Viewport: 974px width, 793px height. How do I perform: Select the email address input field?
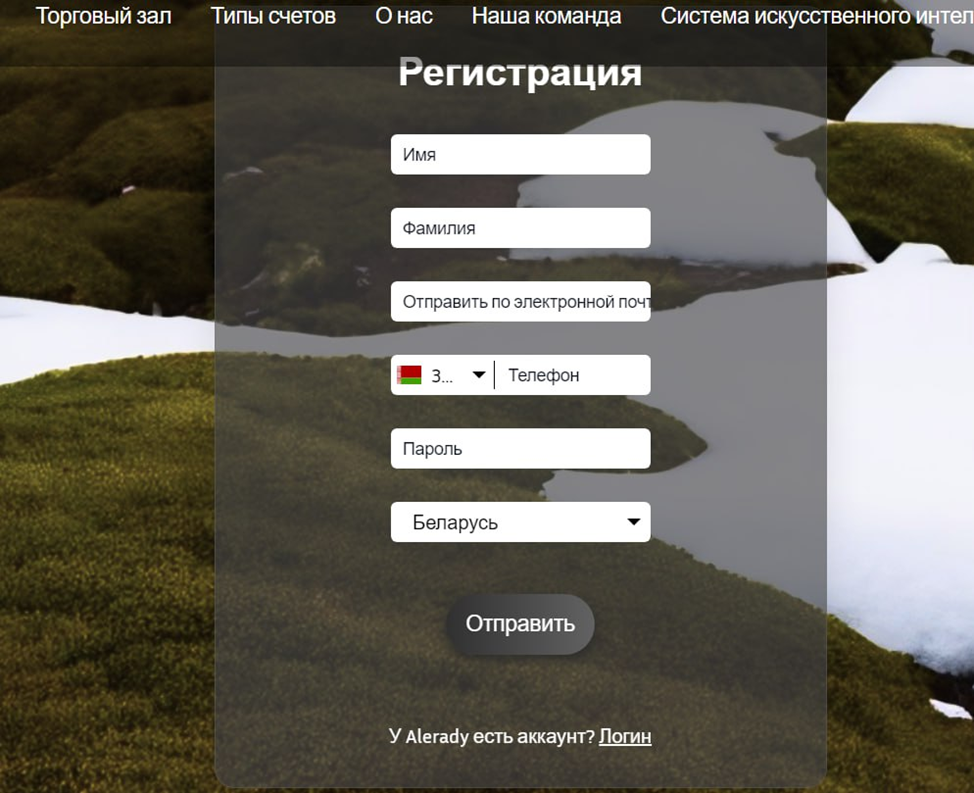tap(521, 301)
